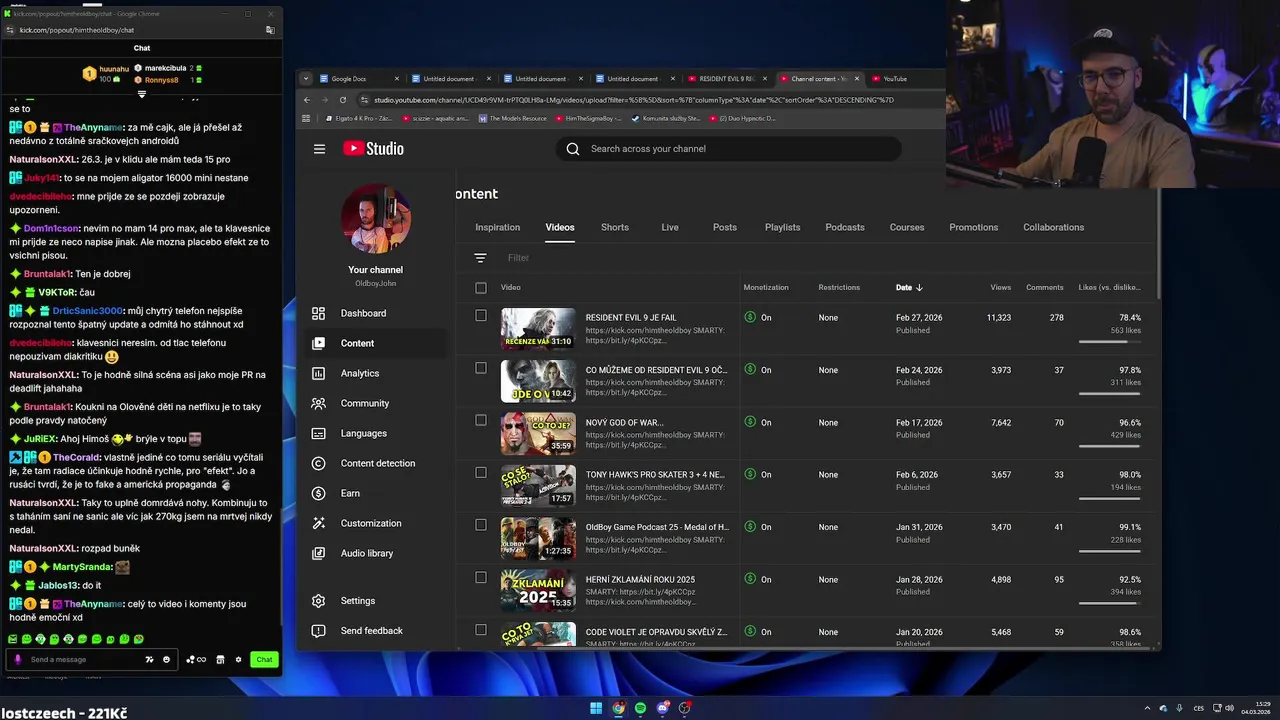Open Analytics from the sidebar icon

click(318, 373)
